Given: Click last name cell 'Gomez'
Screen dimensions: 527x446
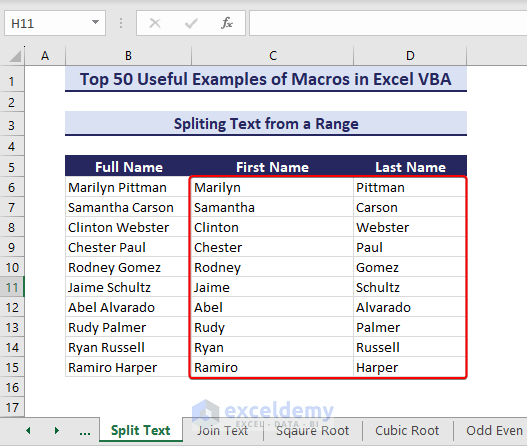Looking at the screenshot, I should coord(410,267).
